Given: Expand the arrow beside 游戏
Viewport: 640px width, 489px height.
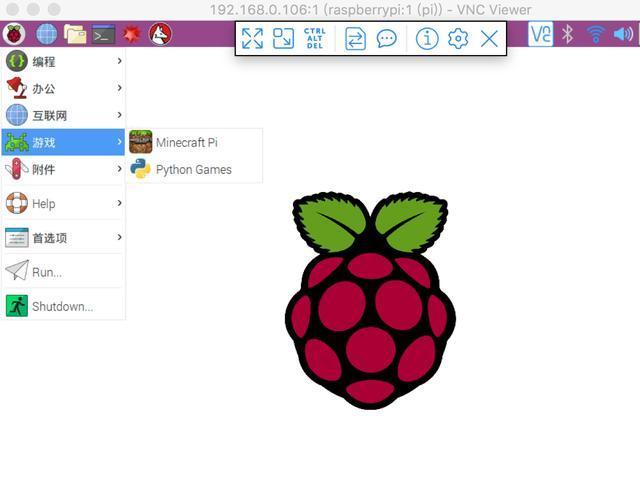Looking at the screenshot, I should (x=119, y=142).
